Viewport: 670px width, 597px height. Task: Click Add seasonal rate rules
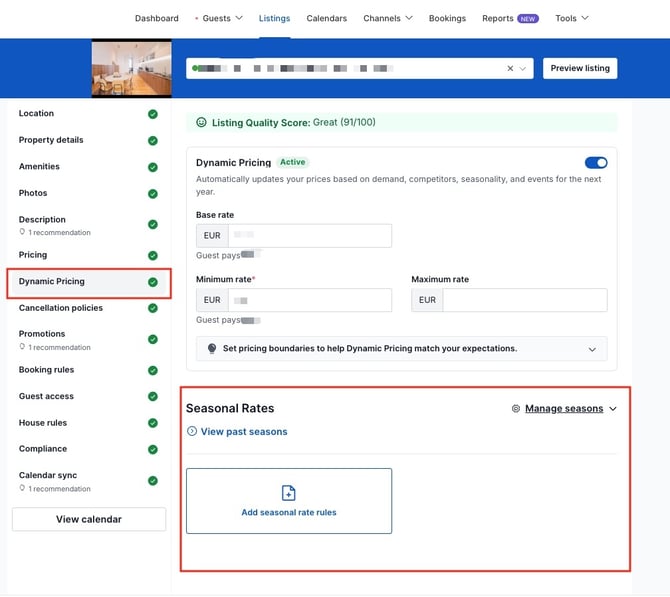(289, 501)
